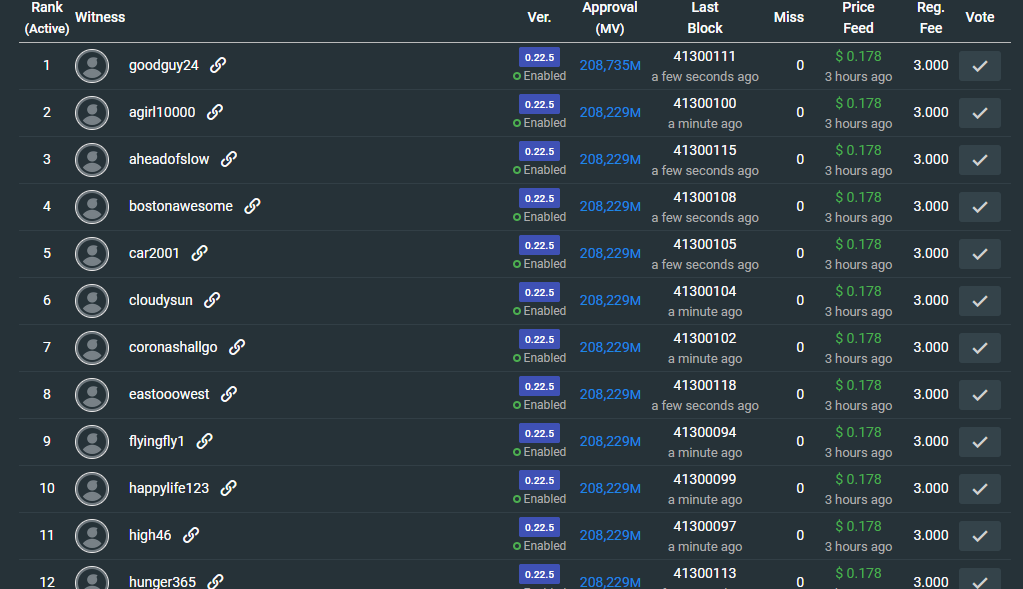Open the profile avatar of car2001
The height and width of the screenshot is (589, 1023).
[x=92, y=253]
